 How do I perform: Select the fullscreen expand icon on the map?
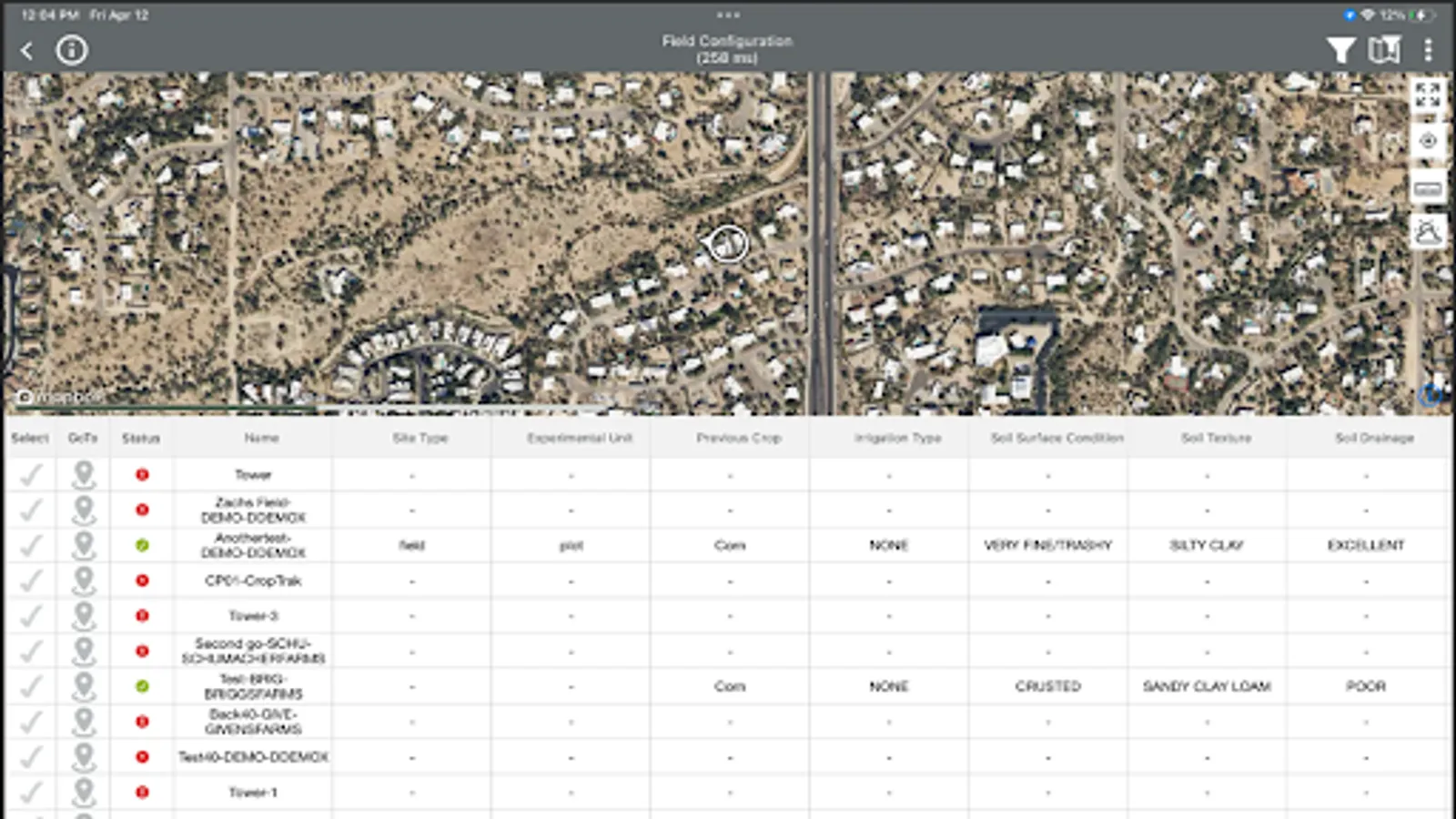(1427, 94)
